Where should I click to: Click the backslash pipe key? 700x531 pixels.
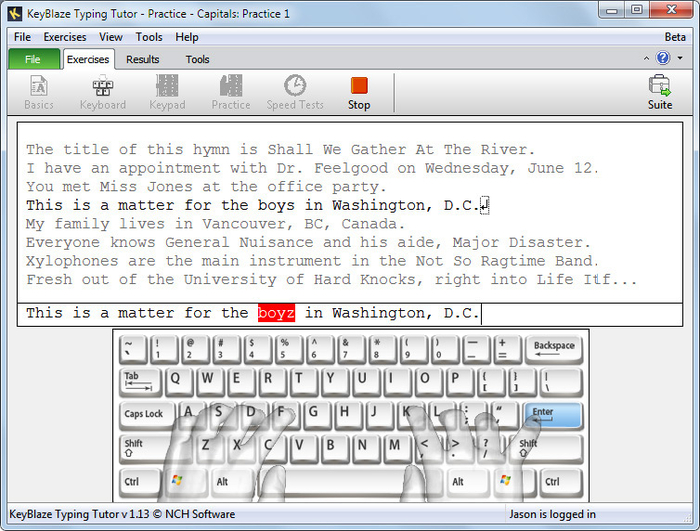(561, 382)
